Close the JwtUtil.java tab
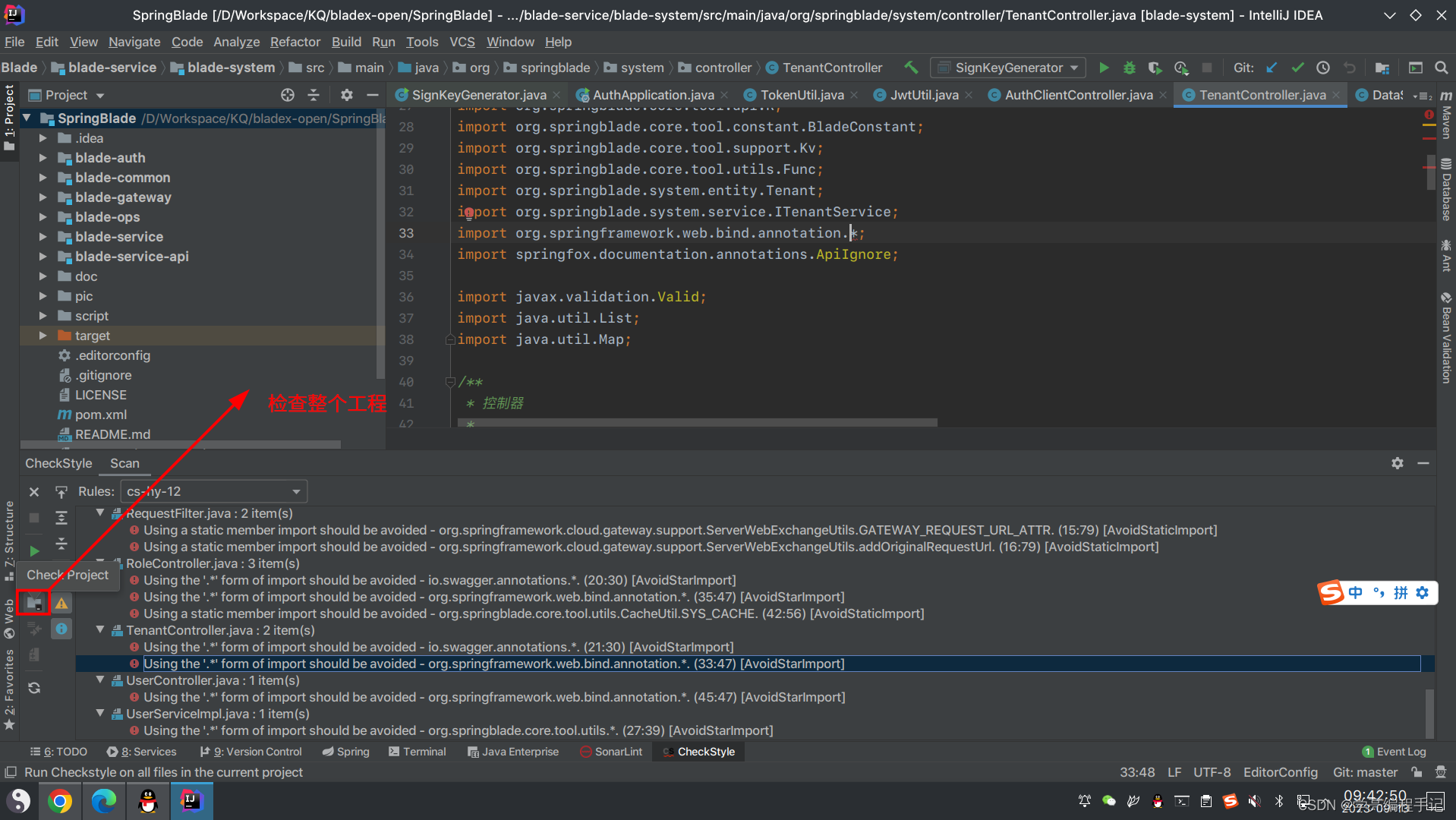The image size is (1456, 820). coord(969,95)
